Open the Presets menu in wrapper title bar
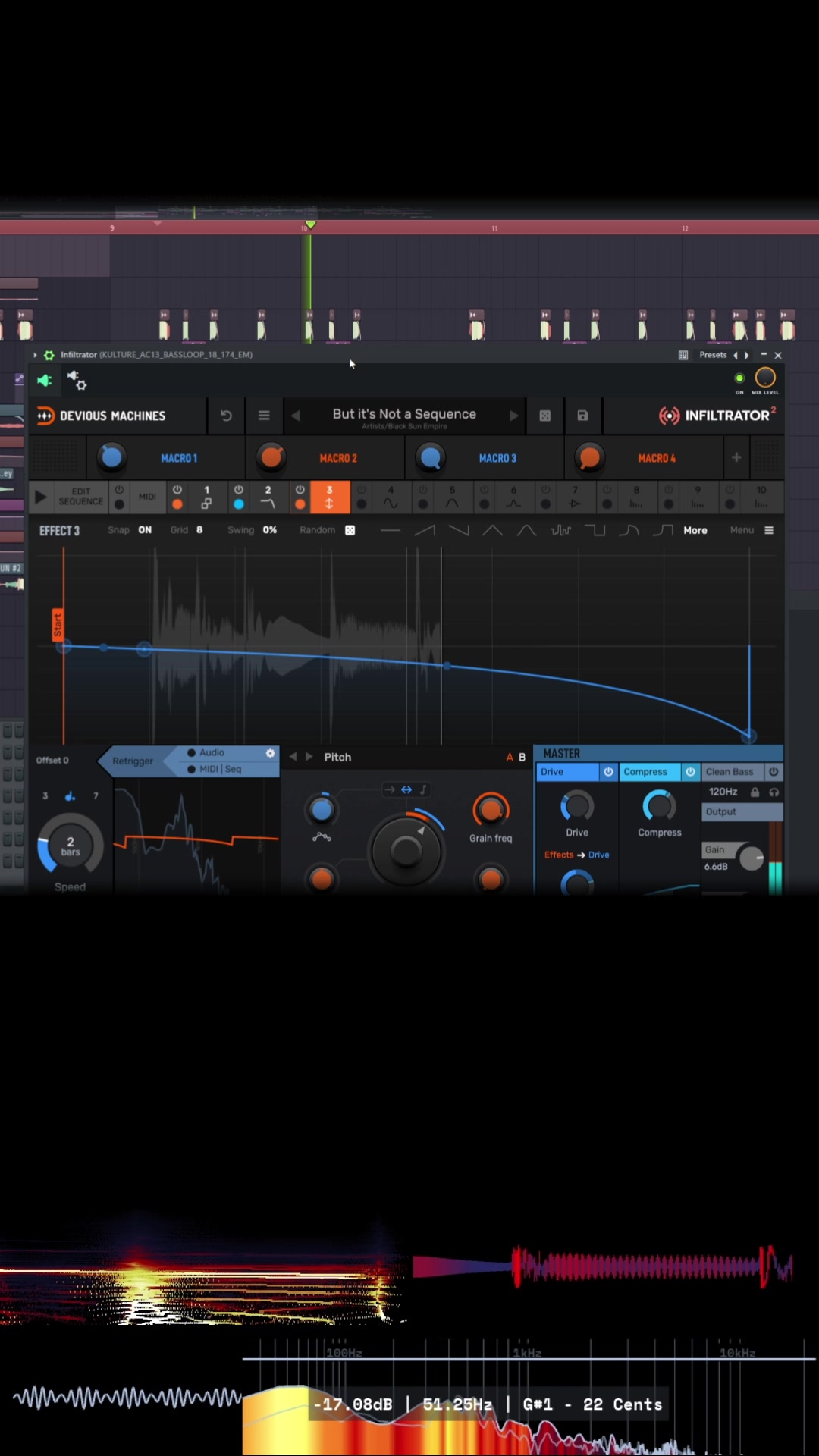 pyautogui.click(x=713, y=355)
